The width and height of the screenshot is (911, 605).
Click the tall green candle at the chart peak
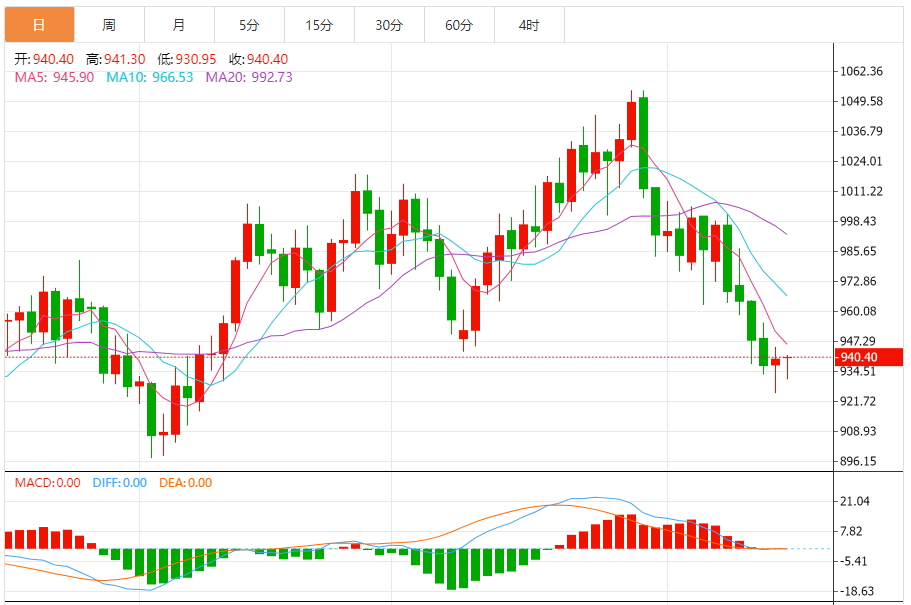[643, 143]
